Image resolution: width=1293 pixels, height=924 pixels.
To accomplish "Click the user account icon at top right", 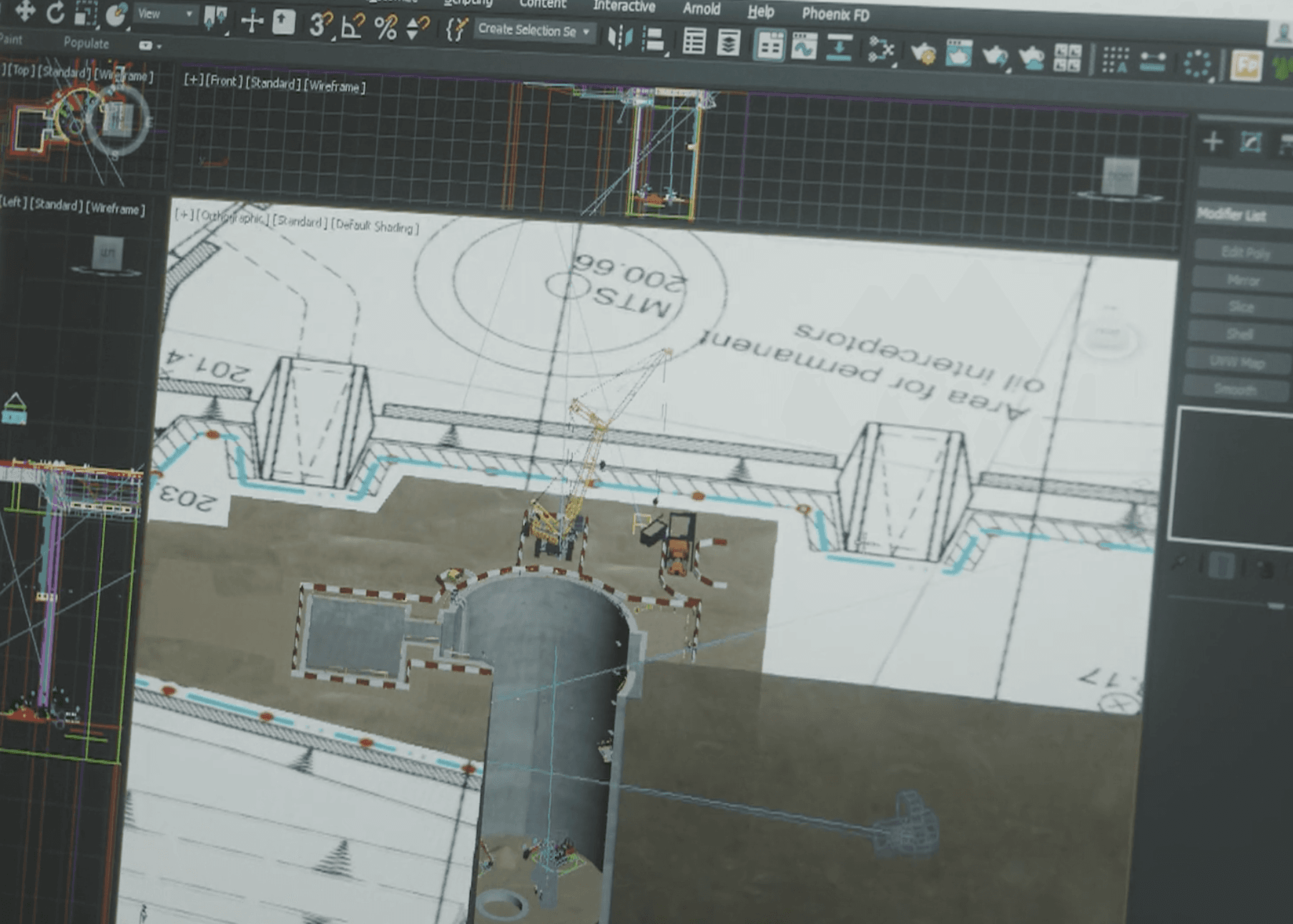I will (1282, 32).
